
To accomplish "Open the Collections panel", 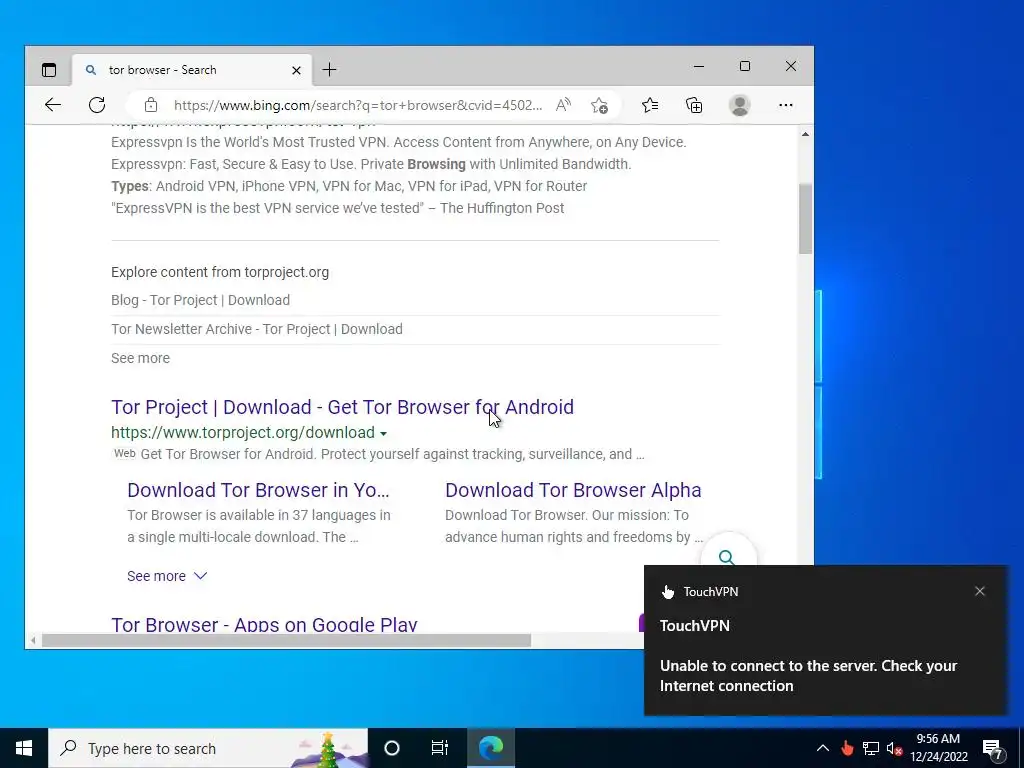I will pos(694,105).
